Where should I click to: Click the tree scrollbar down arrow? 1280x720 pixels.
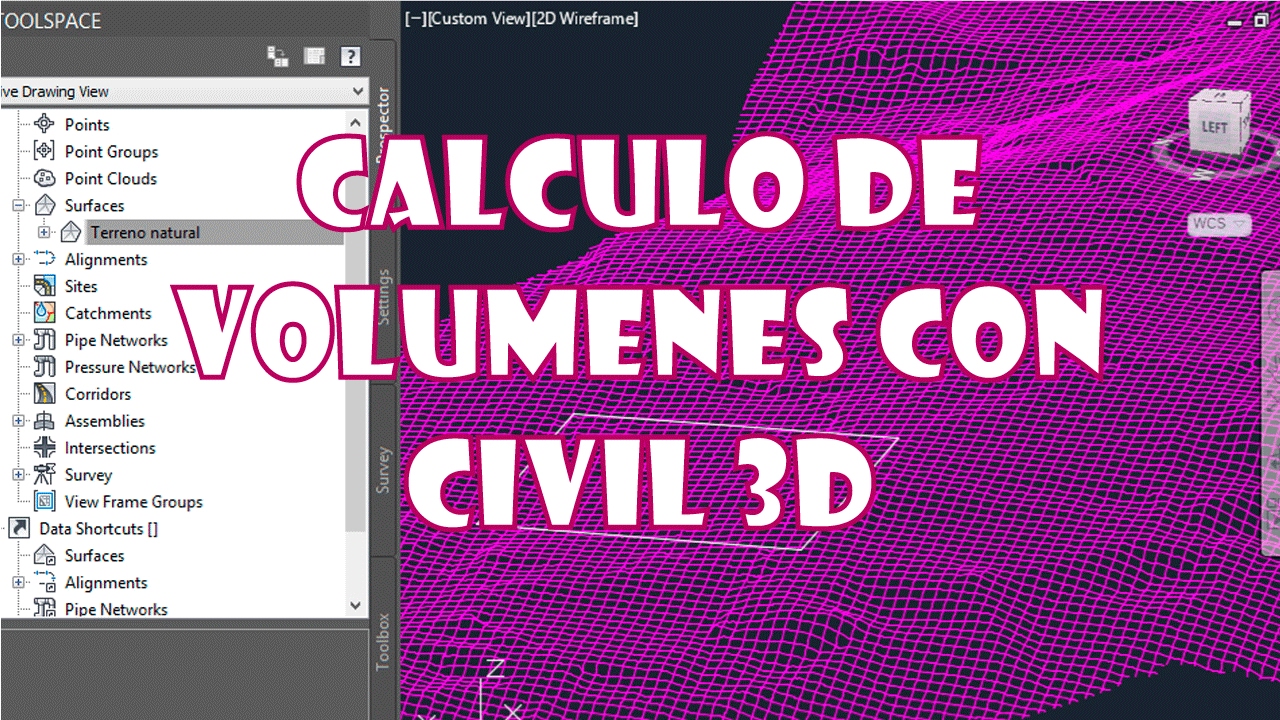pyautogui.click(x=356, y=605)
